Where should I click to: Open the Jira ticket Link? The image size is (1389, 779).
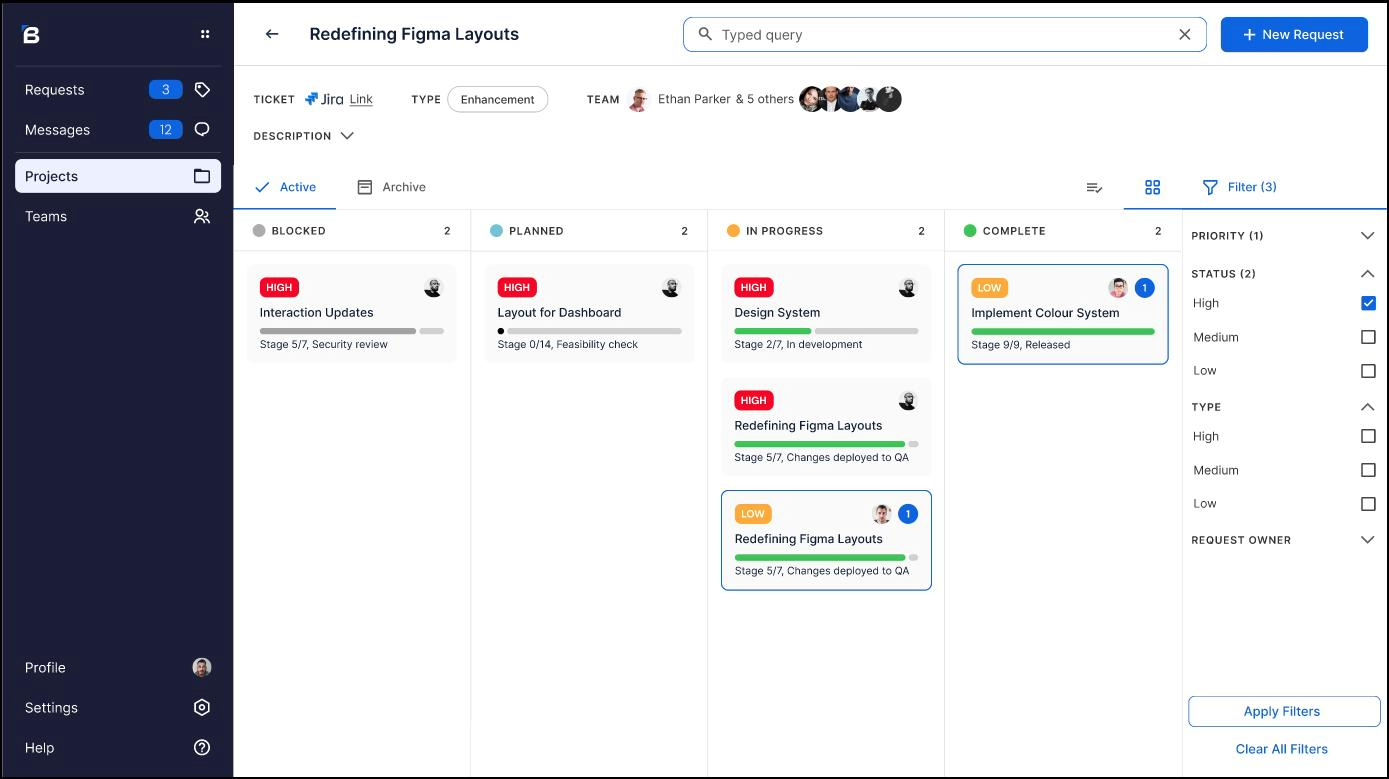pos(361,99)
